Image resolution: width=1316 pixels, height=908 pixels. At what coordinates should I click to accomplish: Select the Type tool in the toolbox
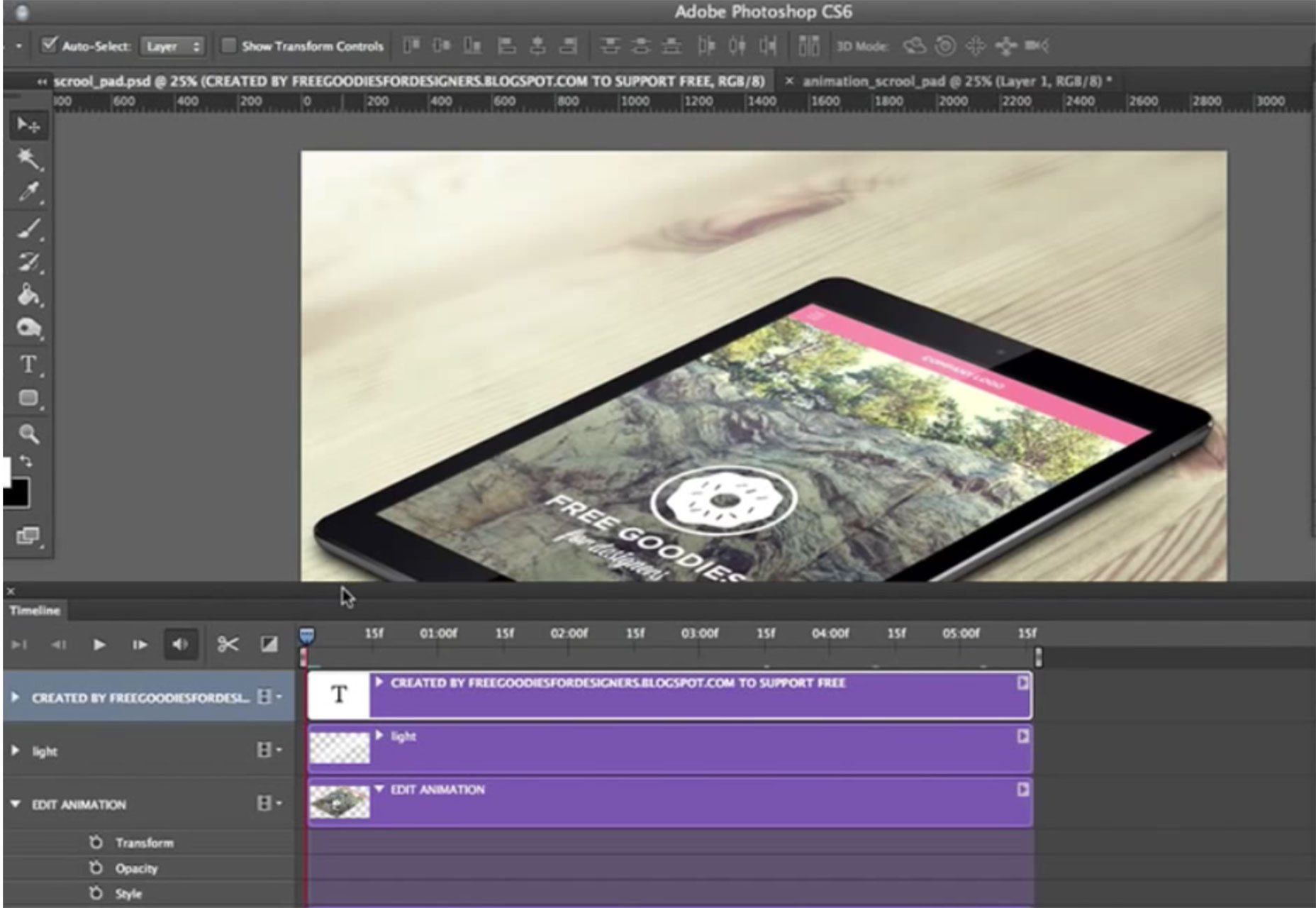[28, 365]
